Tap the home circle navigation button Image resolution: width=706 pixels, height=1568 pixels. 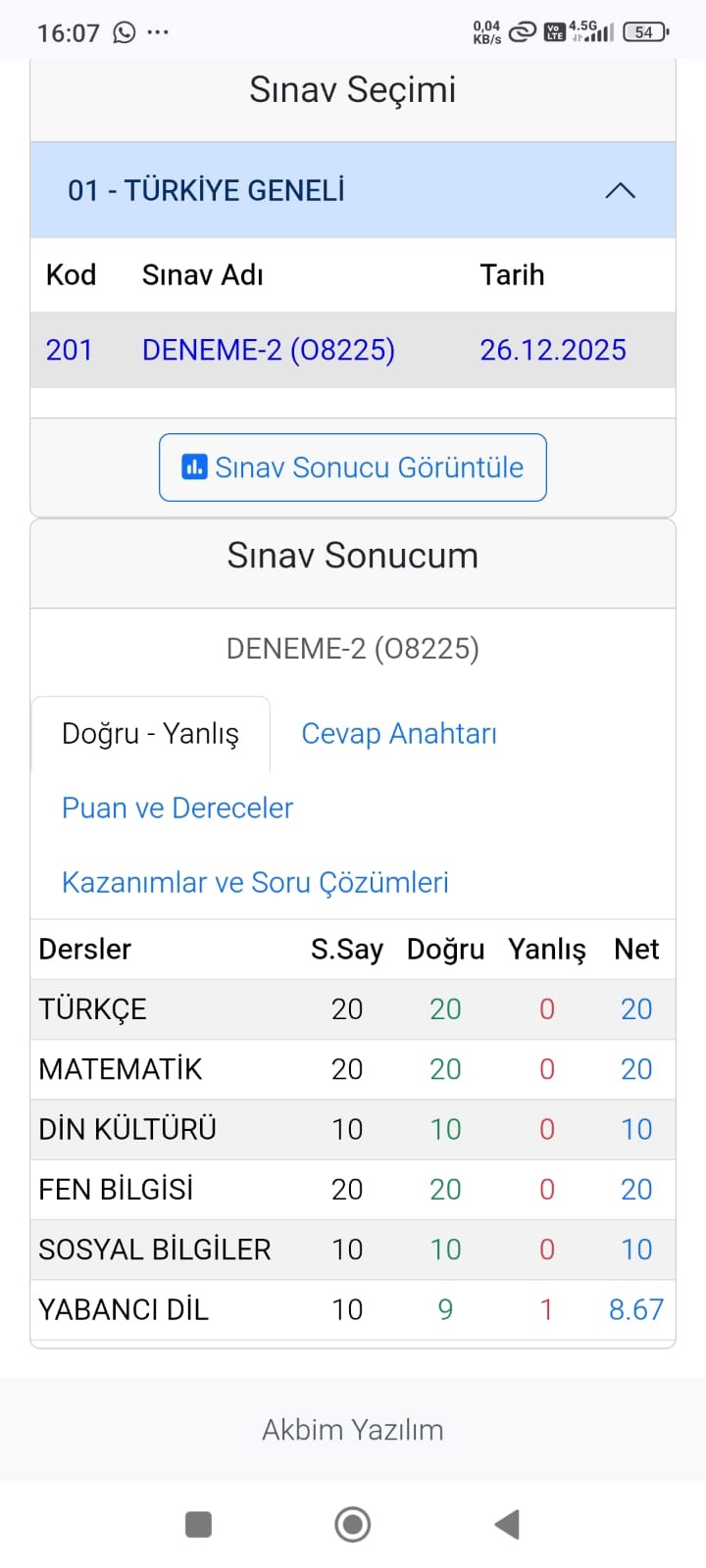point(352,1524)
